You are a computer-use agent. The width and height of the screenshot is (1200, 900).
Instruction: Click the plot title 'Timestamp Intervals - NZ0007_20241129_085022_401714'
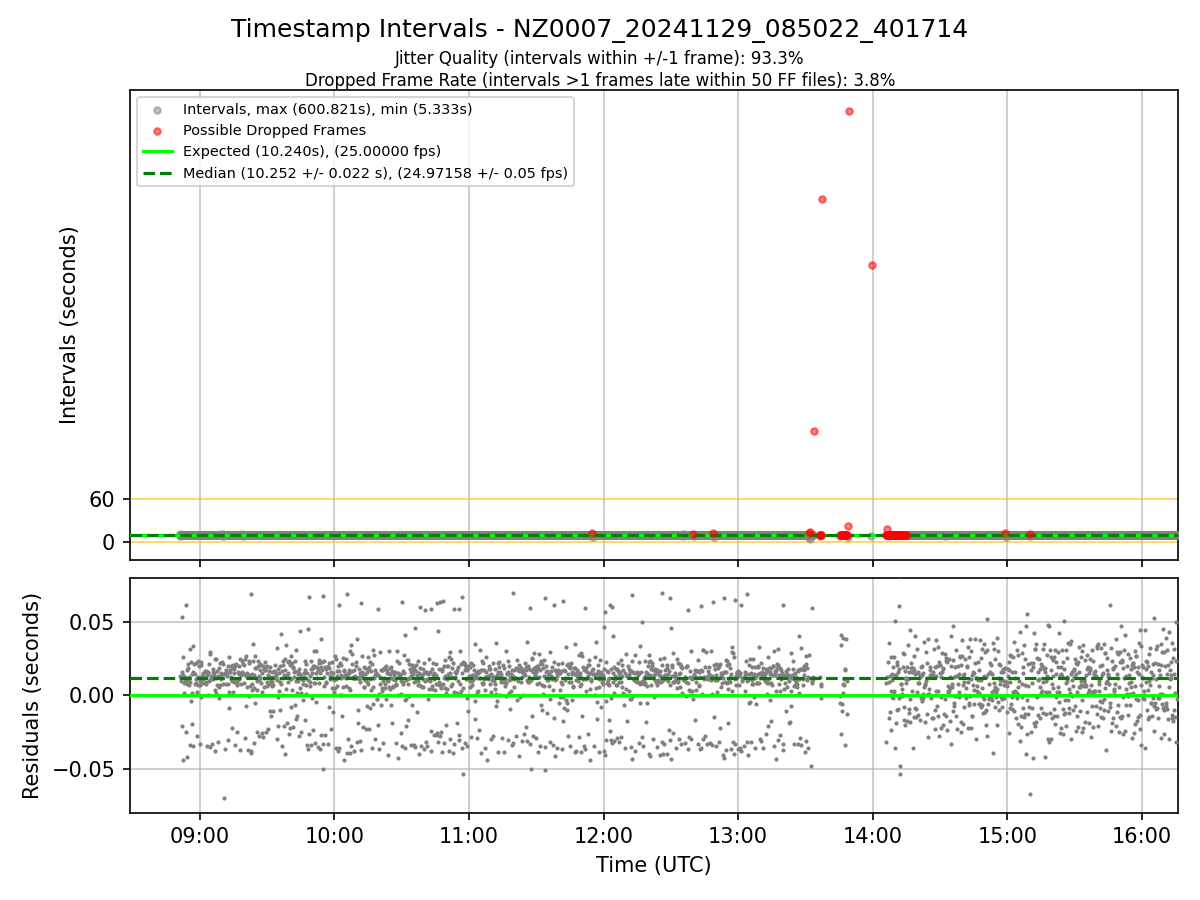tap(599, 29)
